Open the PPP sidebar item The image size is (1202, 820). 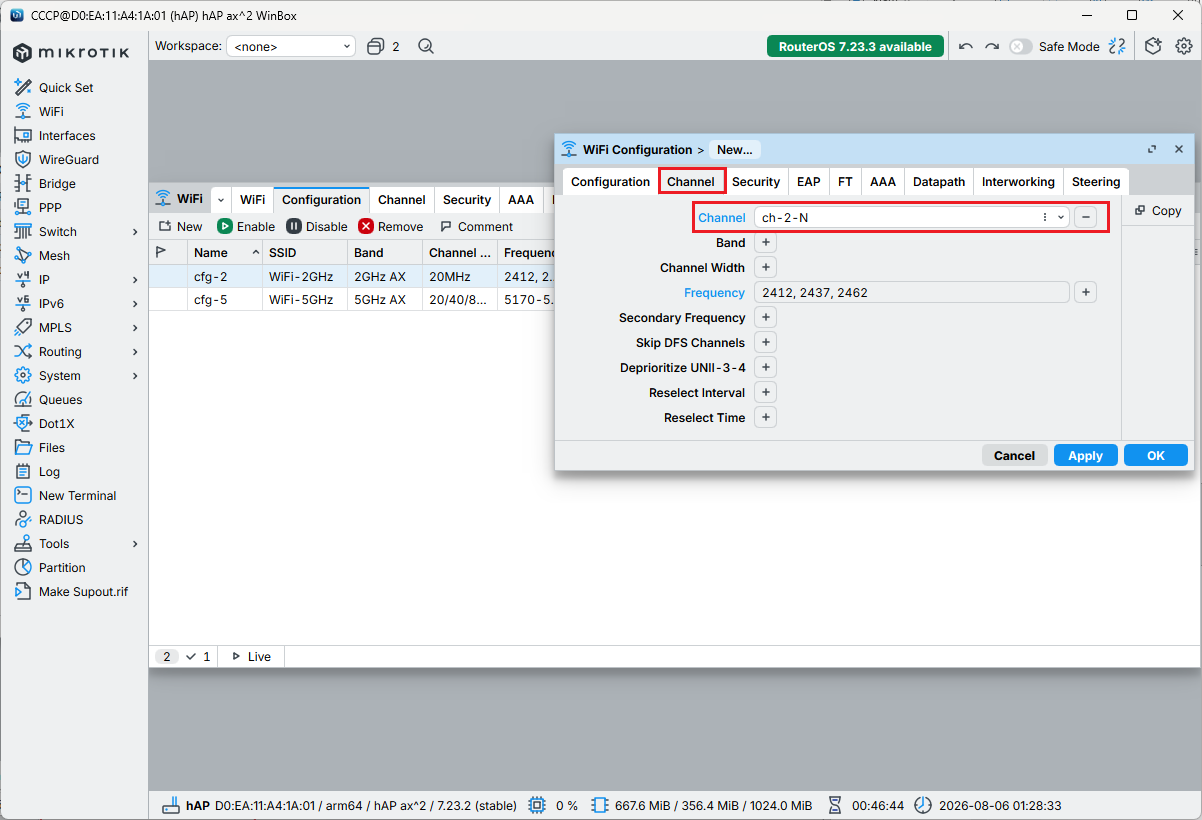(50, 207)
